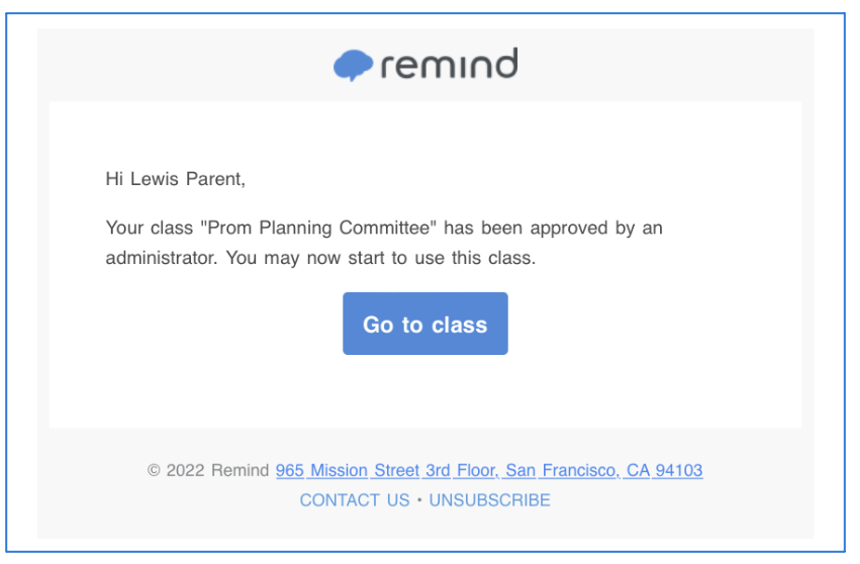
Task: Click the word "Go" on the blue button
Action: point(377,325)
